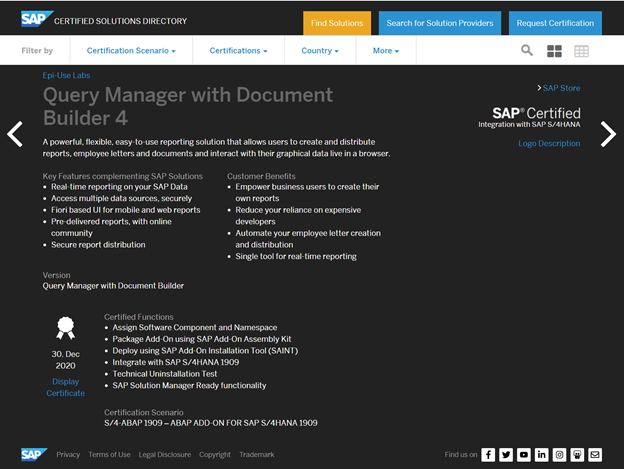
Task: Click 'SAP Solution Manager Ready functionality'
Action: pos(189,385)
